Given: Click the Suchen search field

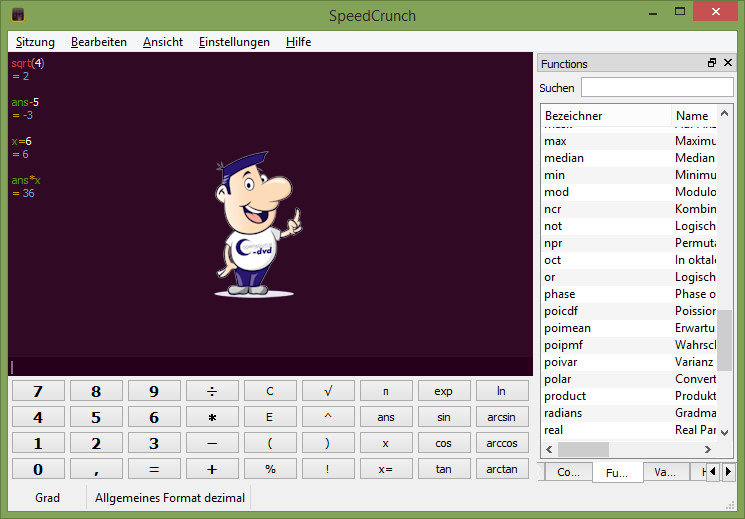Looking at the screenshot, I should pyautogui.click(x=657, y=88).
